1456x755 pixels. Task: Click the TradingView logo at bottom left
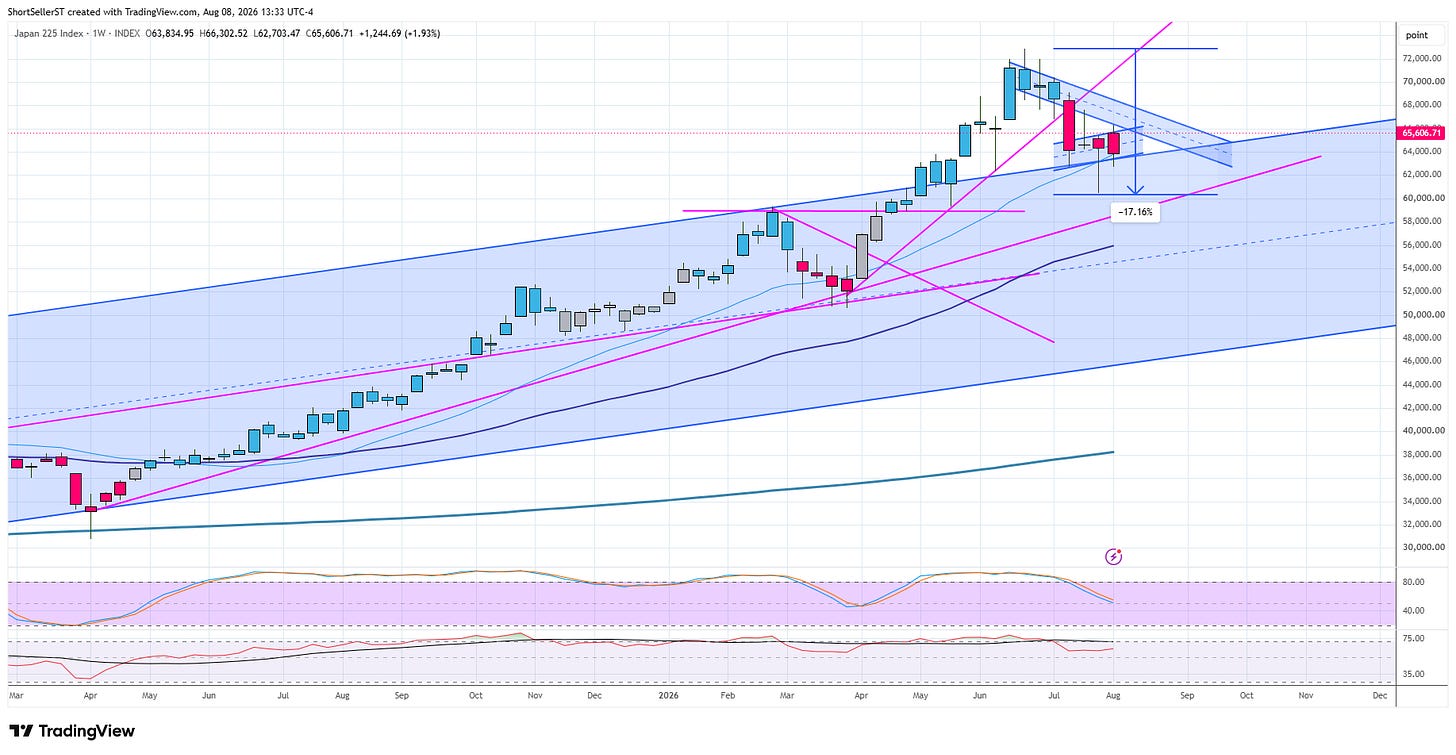click(71, 731)
